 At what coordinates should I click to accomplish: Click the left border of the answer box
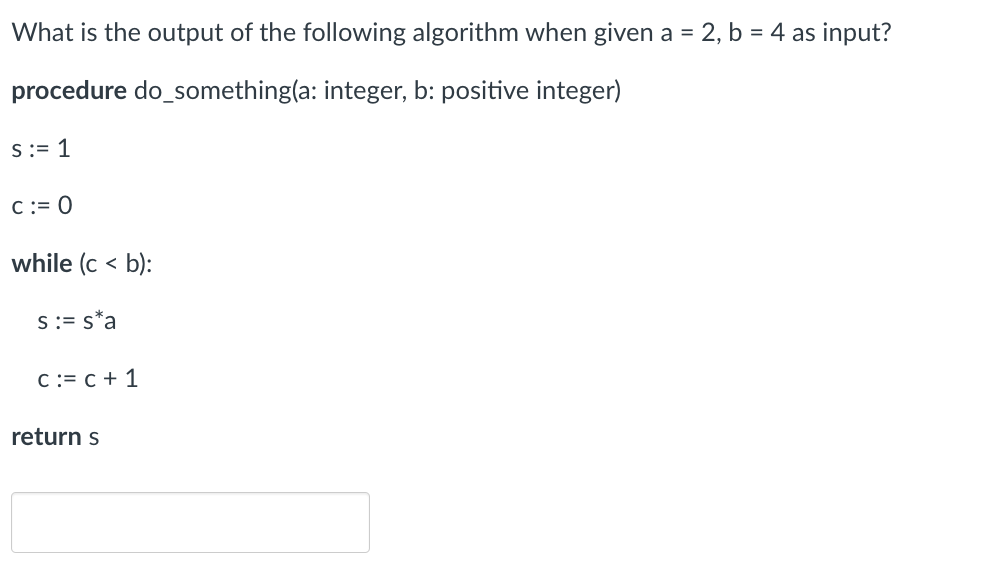[12, 522]
